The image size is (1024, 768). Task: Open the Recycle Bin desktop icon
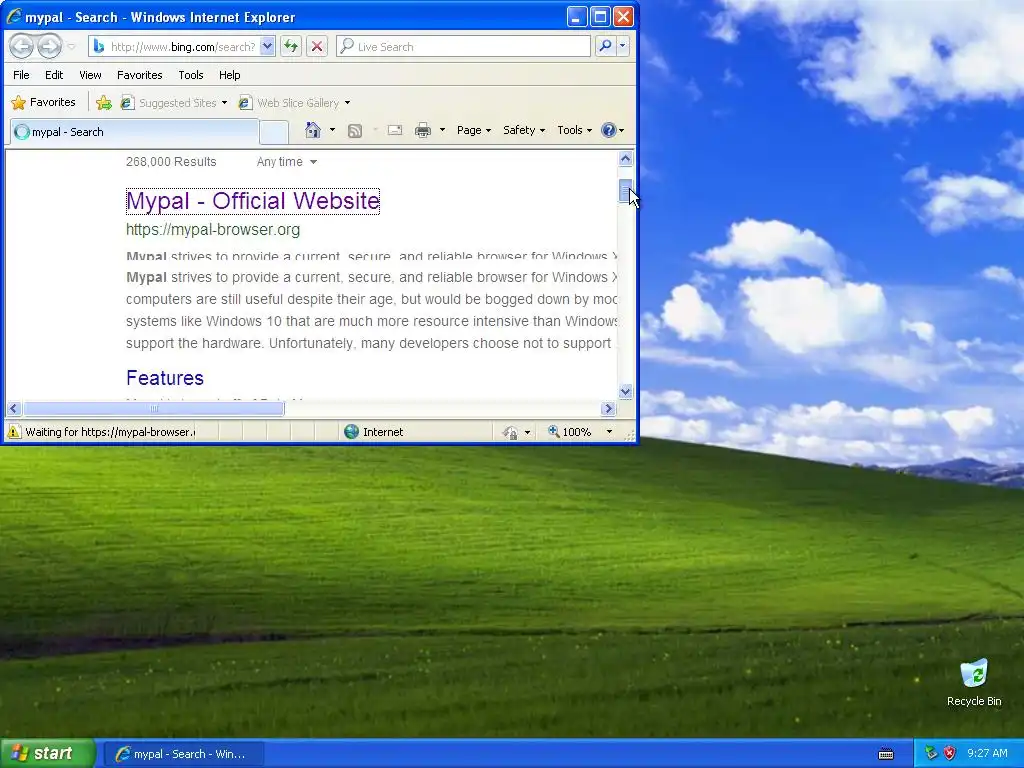pos(974,683)
